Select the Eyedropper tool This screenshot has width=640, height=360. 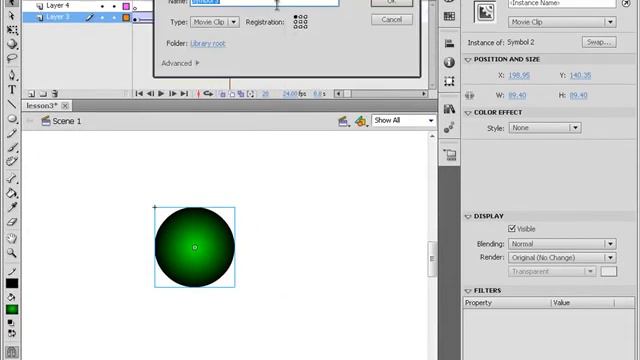[12, 207]
